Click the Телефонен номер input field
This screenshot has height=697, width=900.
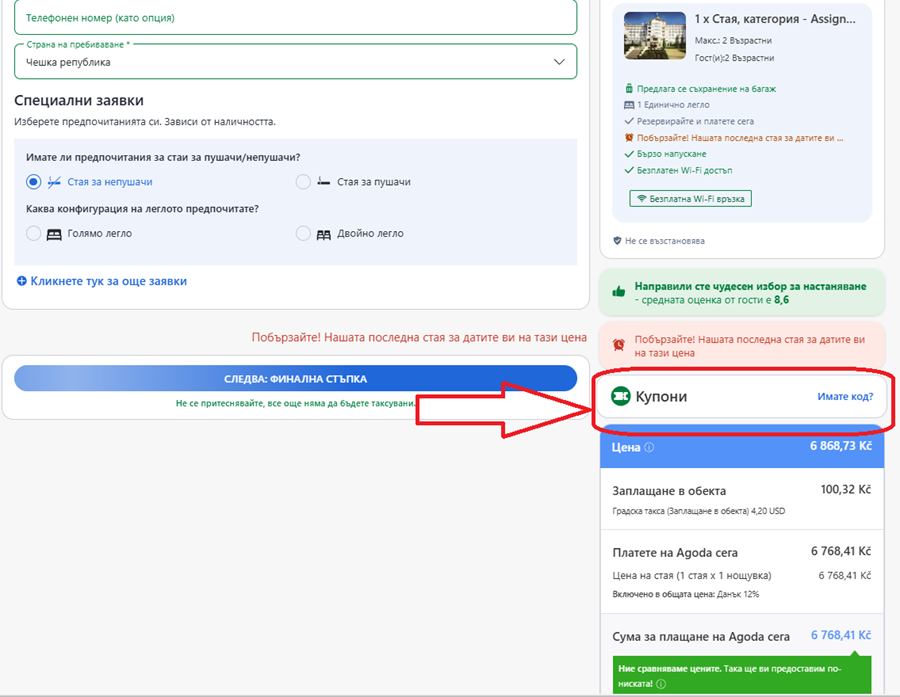(x=295, y=18)
